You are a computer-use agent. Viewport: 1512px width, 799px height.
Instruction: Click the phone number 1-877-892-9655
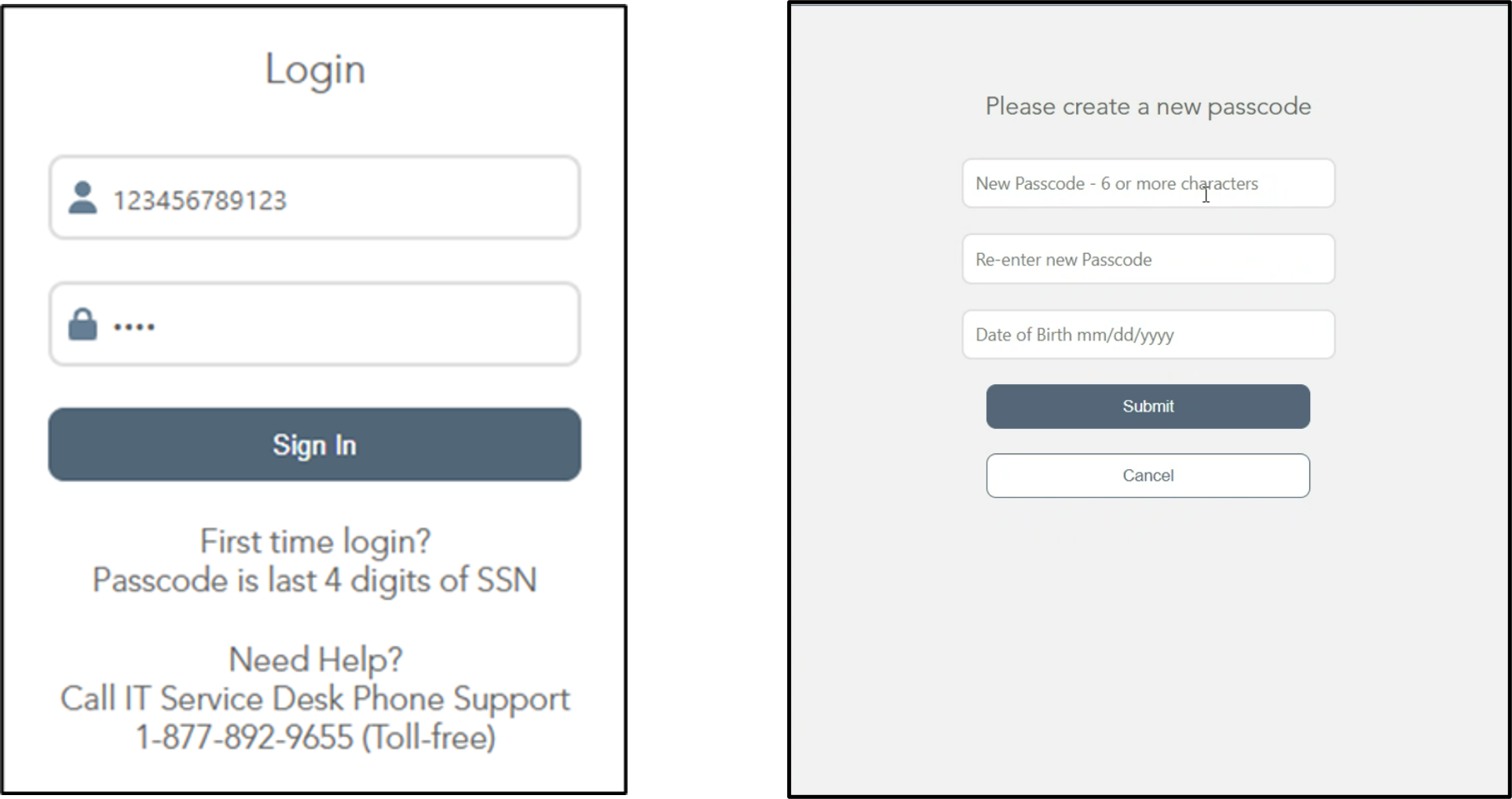244,738
